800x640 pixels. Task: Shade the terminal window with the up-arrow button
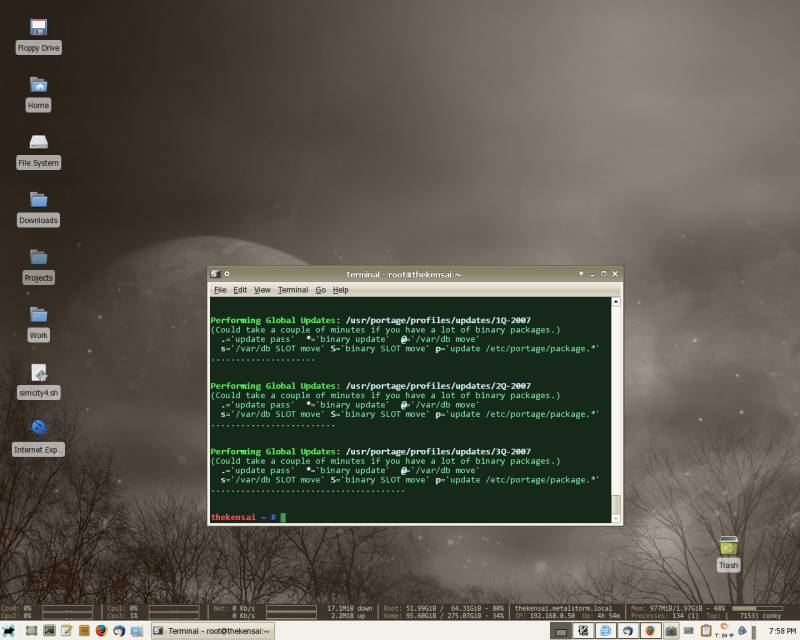[x=581, y=274]
